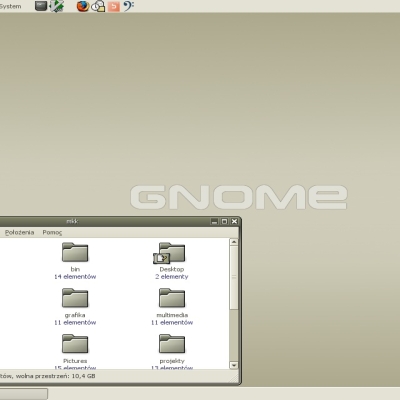Launch the bass clef music application
The width and height of the screenshot is (400, 400).
pyautogui.click(x=128, y=6)
